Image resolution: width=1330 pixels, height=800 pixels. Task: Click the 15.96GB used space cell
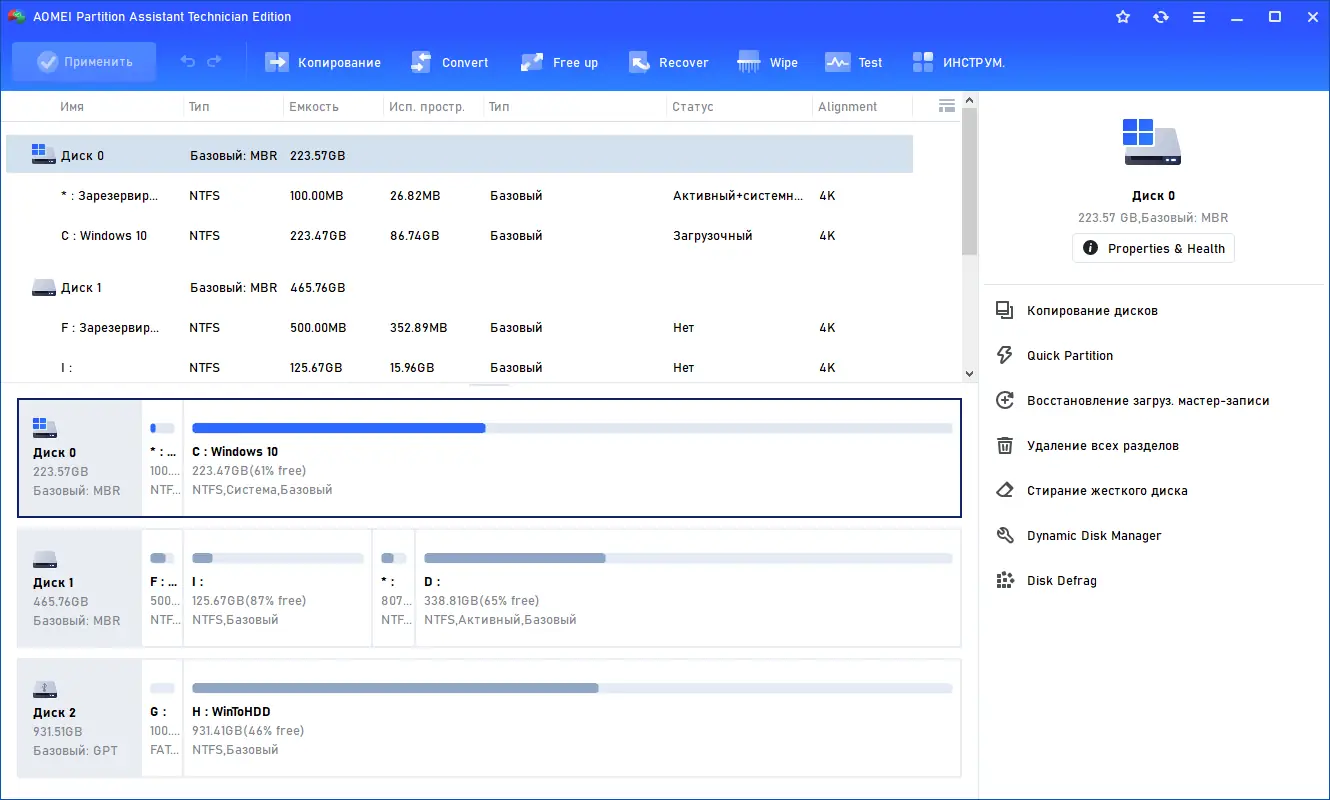tap(412, 368)
